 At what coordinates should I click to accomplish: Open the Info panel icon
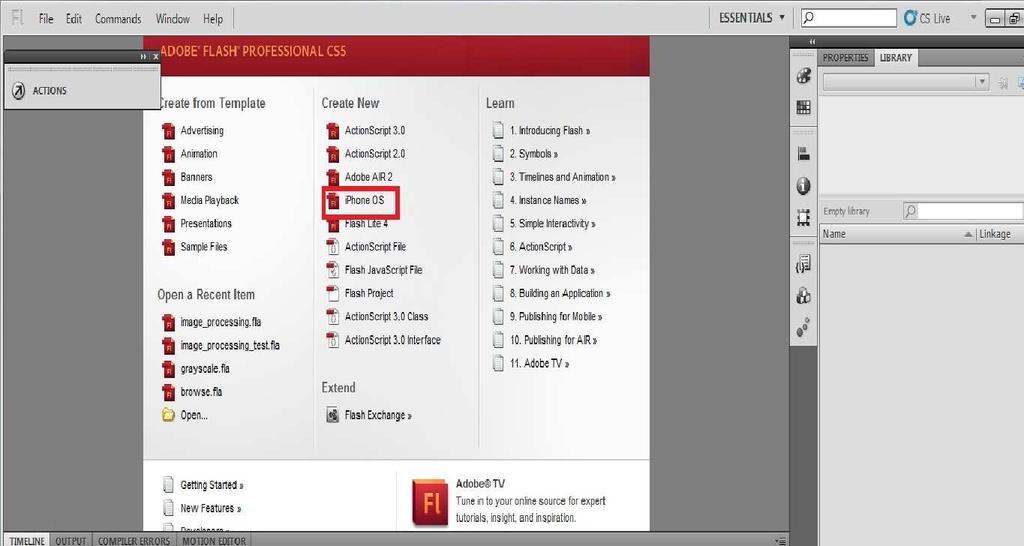coord(804,186)
